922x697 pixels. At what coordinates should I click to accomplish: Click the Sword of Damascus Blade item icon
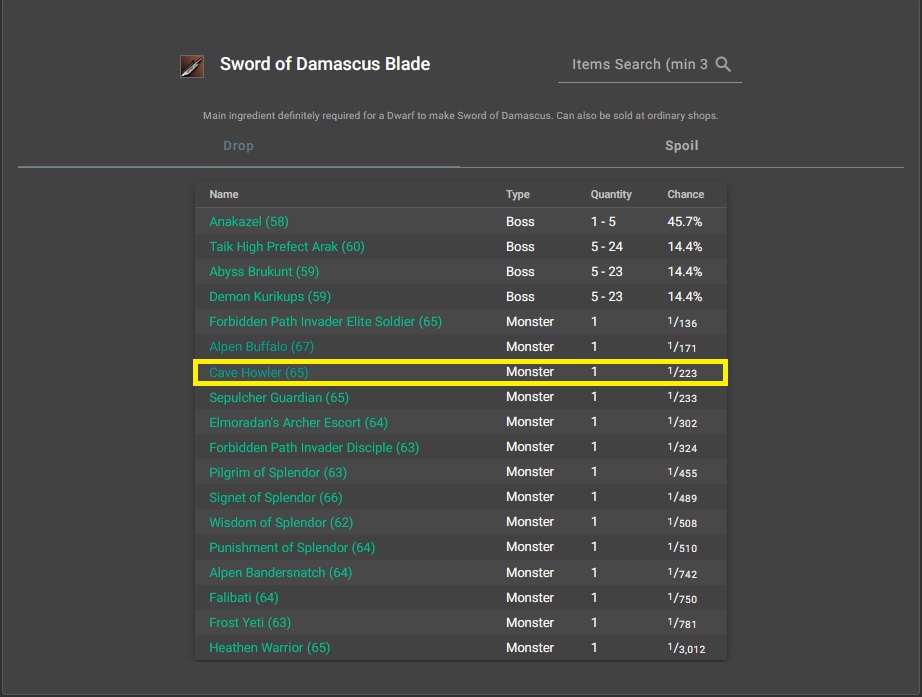click(191, 66)
